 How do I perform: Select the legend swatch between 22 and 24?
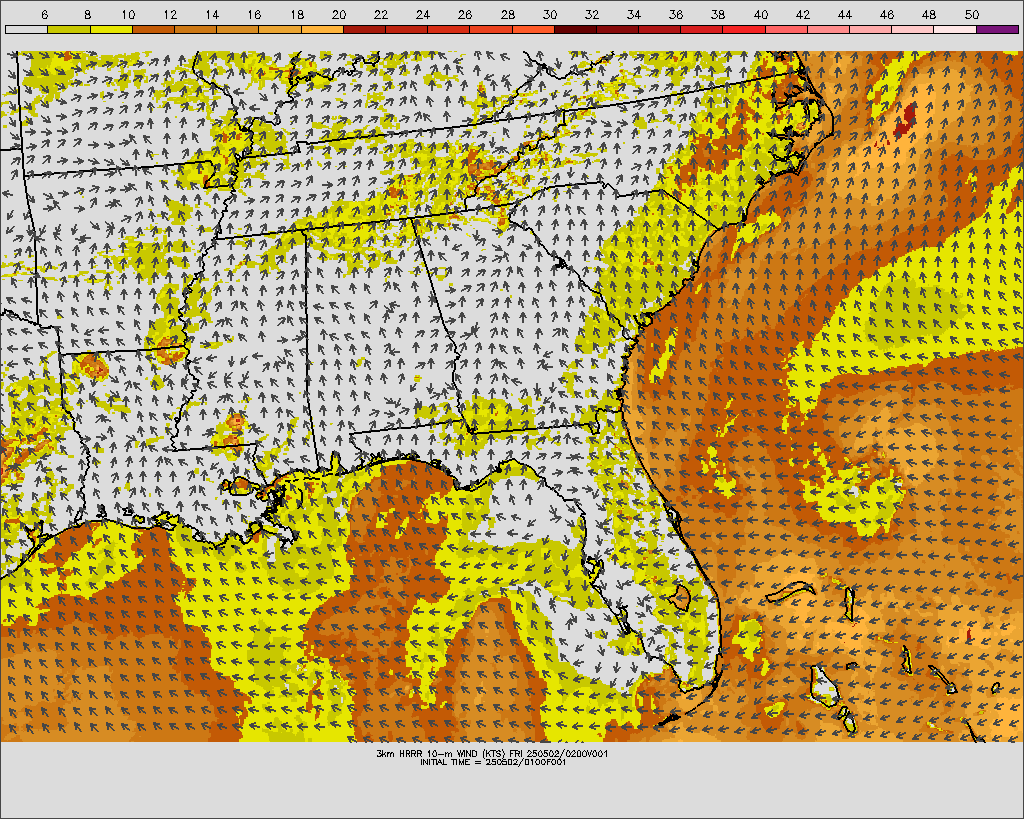[x=407, y=29]
